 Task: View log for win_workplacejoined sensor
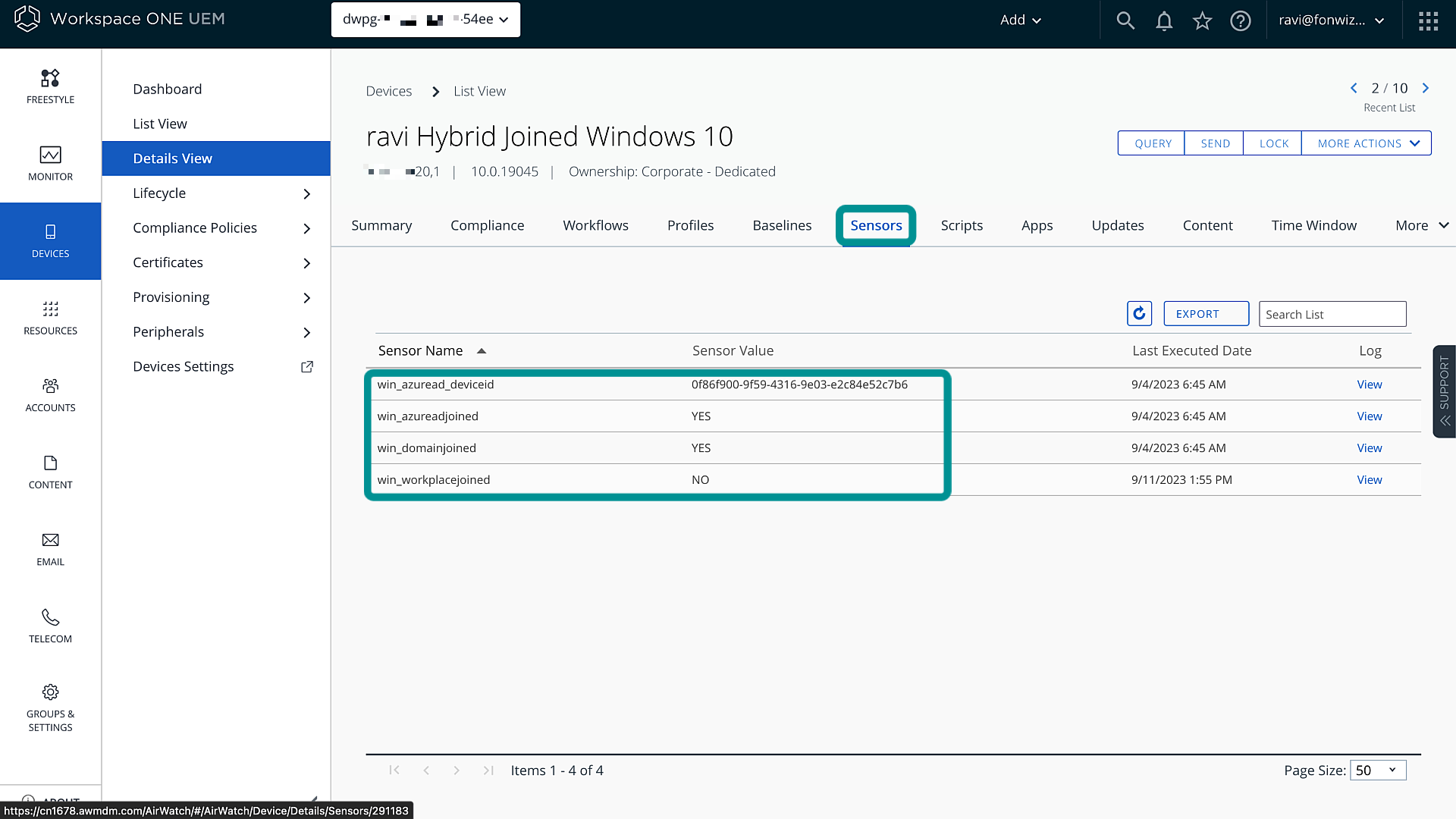coord(1369,479)
